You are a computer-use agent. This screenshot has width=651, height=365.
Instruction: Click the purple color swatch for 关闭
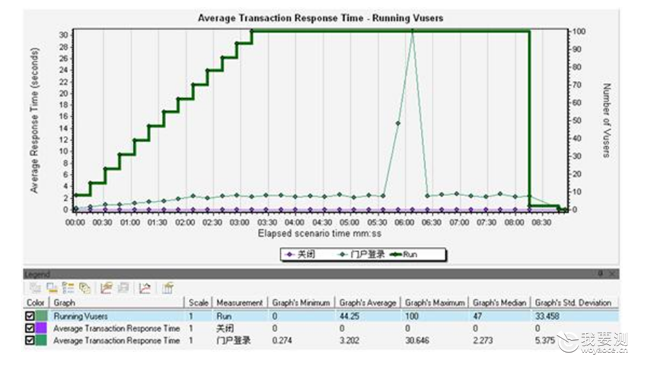coord(41,328)
